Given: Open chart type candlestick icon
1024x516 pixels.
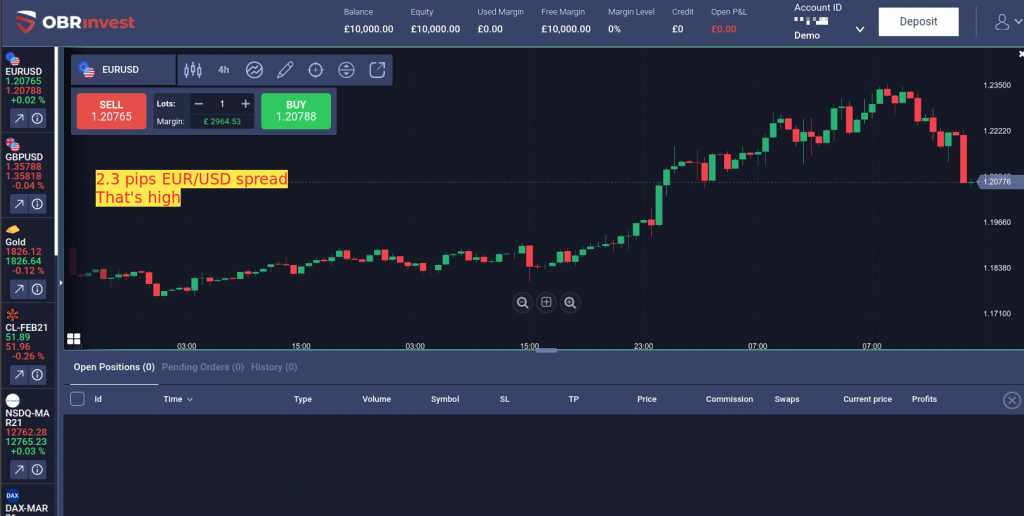Looking at the screenshot, I should [193, 70].
